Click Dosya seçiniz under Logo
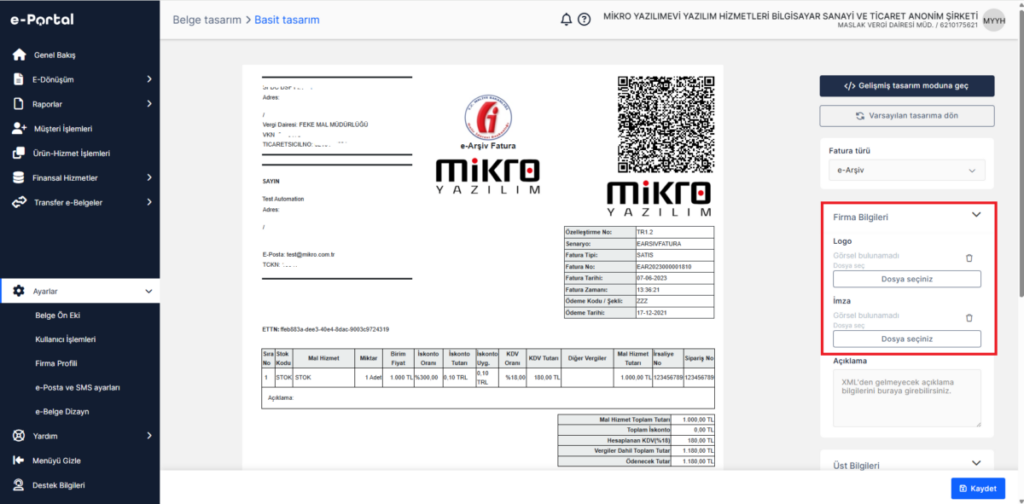Screen dimensions: 1024x504 tap(906, 279)
